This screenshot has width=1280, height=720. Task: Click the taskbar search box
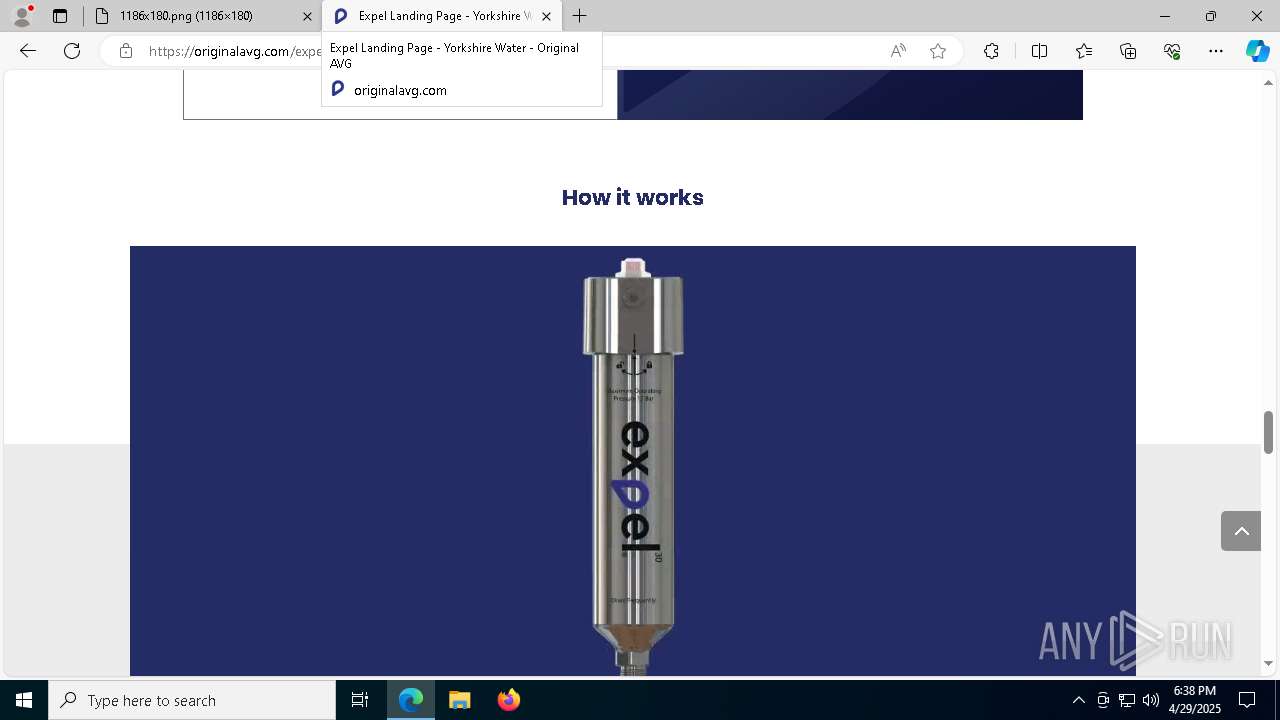pyautogui.click(x=192, y=700)
